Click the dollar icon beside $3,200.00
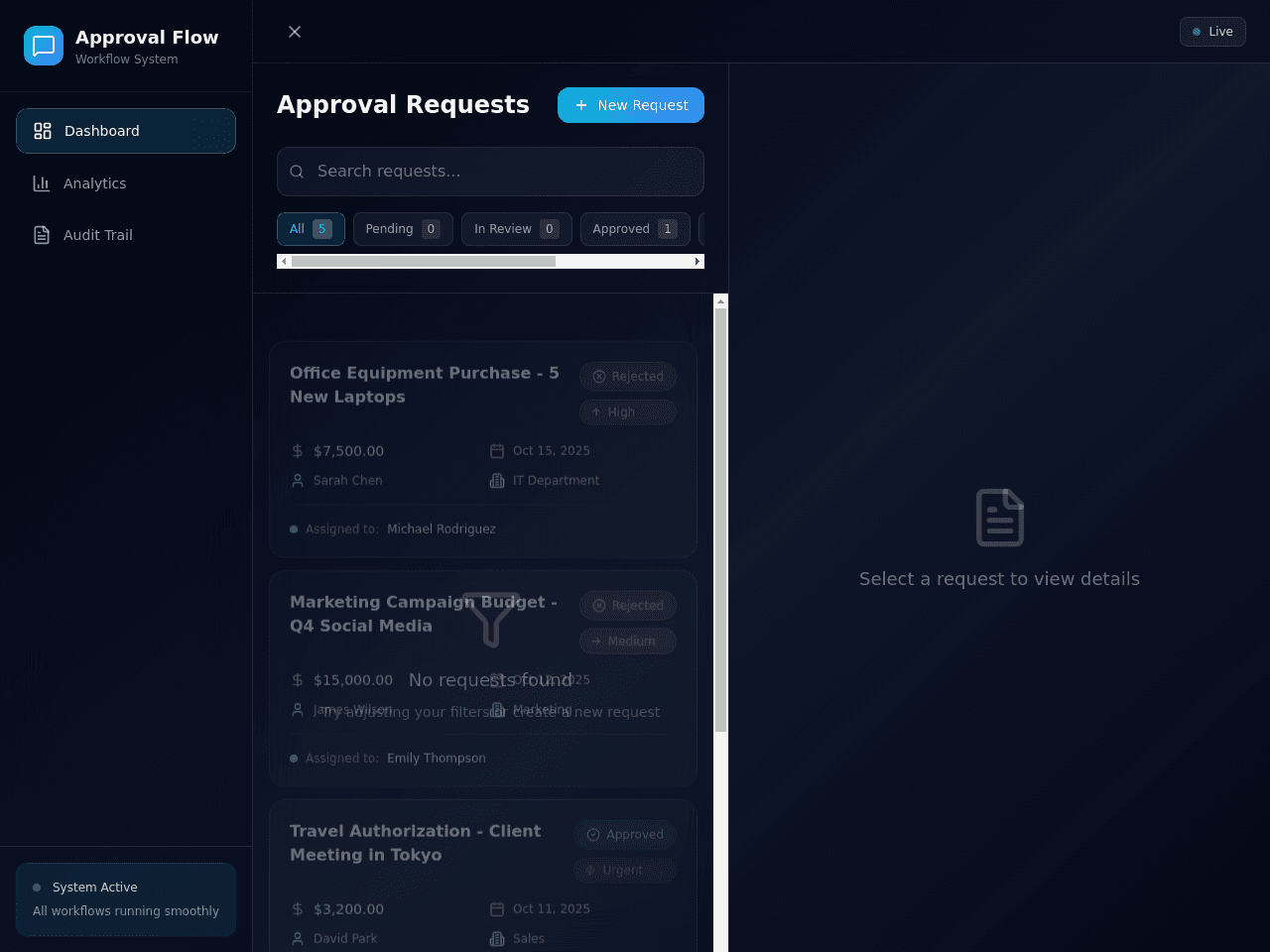The height and width of the screenshot is (952, 1270). 298,909
